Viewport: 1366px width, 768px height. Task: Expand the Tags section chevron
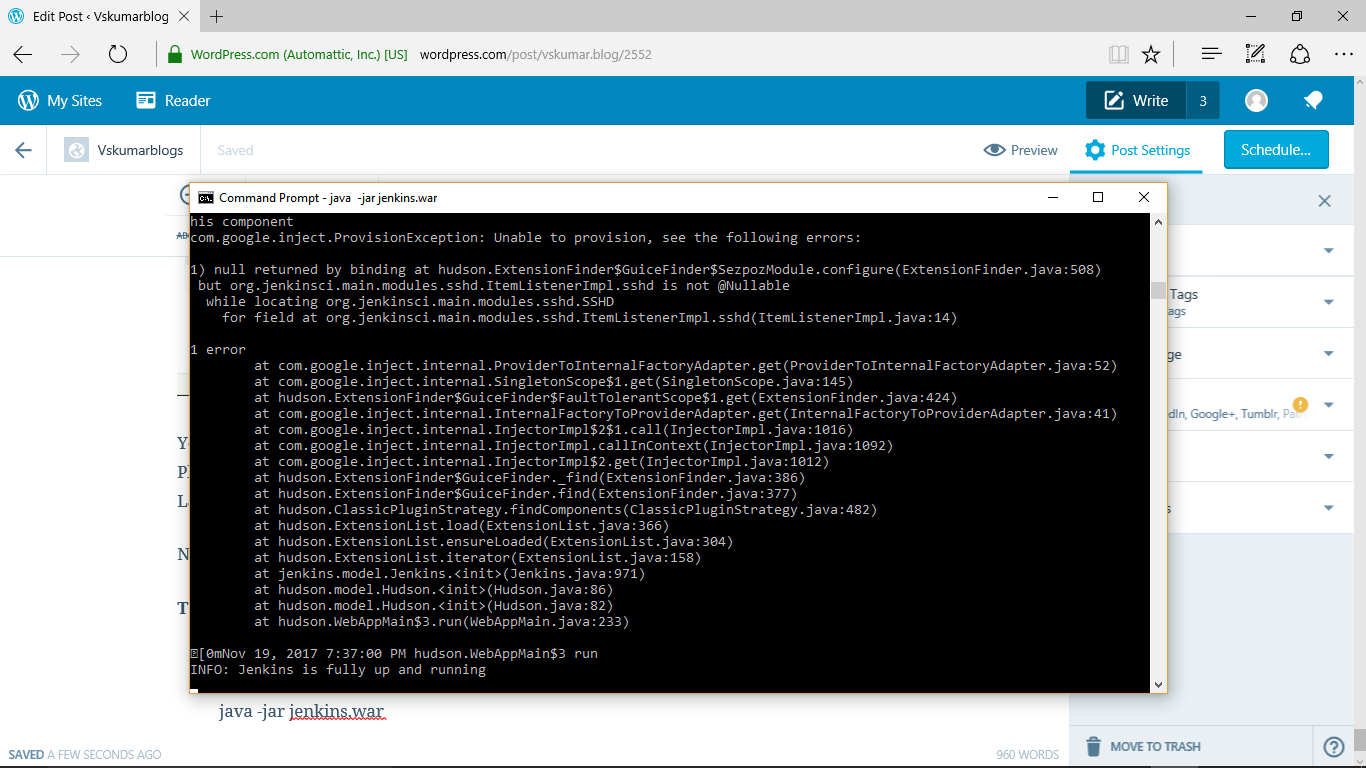tap(1330, 301)
